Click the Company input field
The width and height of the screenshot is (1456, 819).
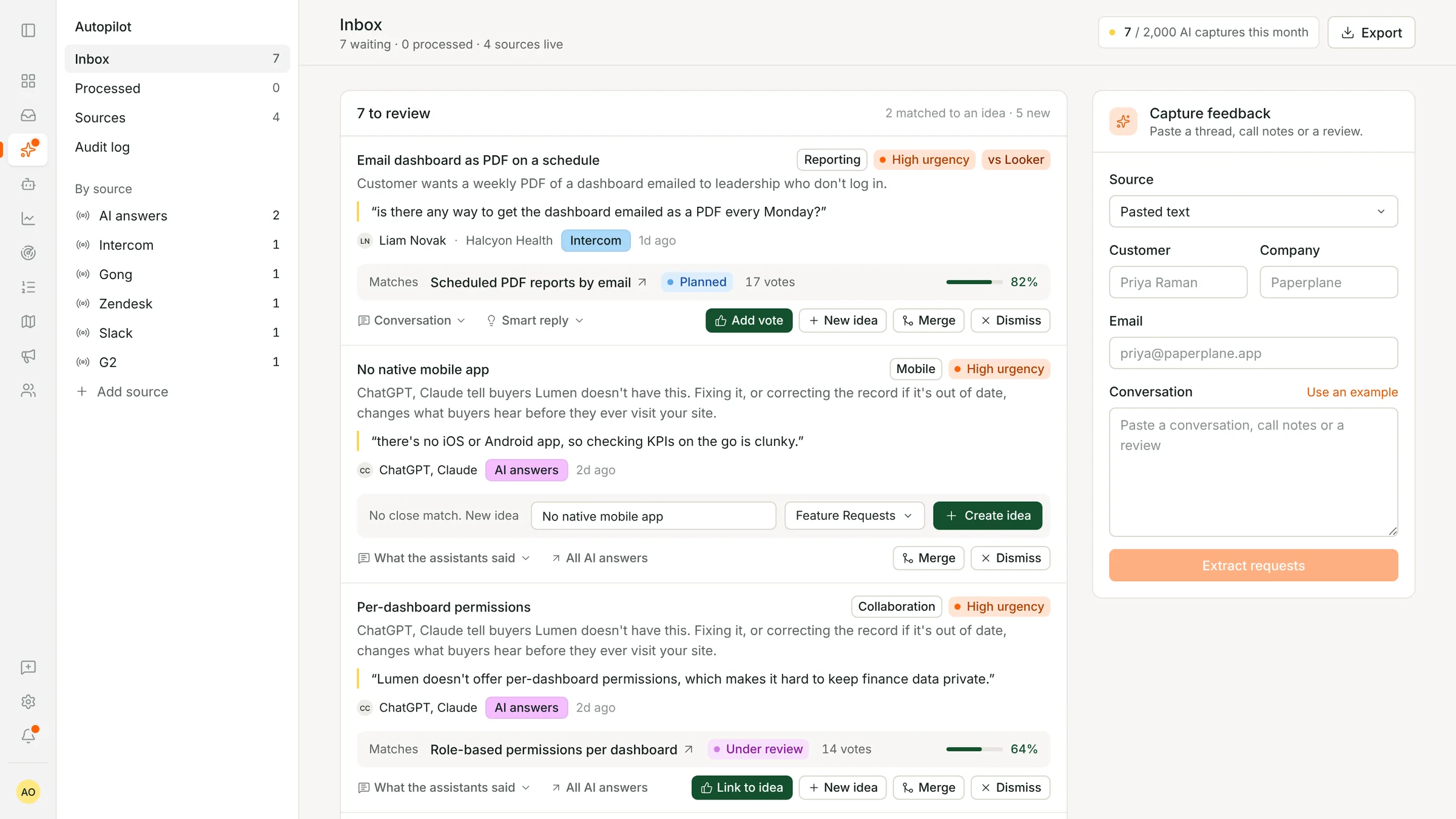(1329, 282)
